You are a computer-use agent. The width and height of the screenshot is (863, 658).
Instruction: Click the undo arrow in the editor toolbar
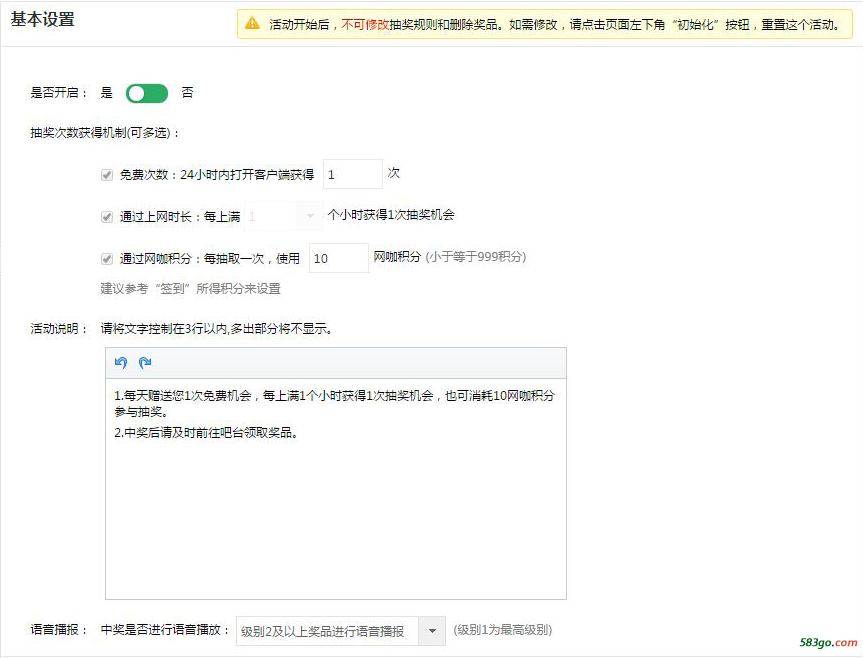121,363
